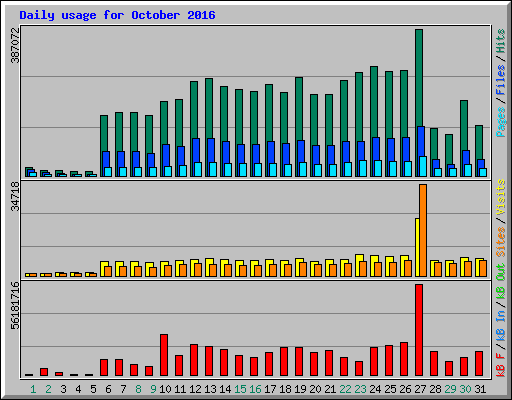Screen dimensions: 512x400
Task: Click the 'Daily usage for October 2016' title
Action: click(x=117, y=15)
